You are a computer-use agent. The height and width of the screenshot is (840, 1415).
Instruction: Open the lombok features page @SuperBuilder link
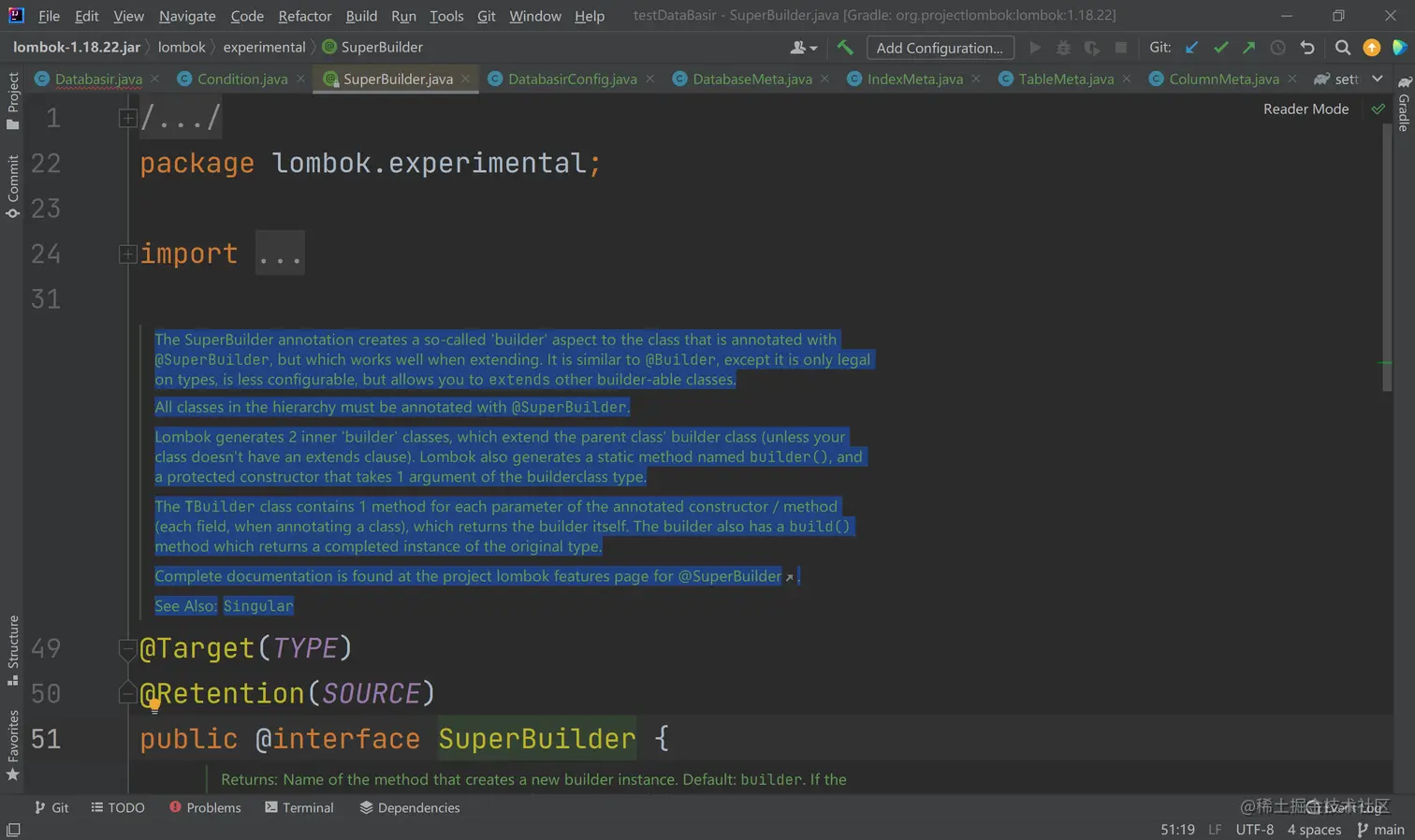[730, 576]
